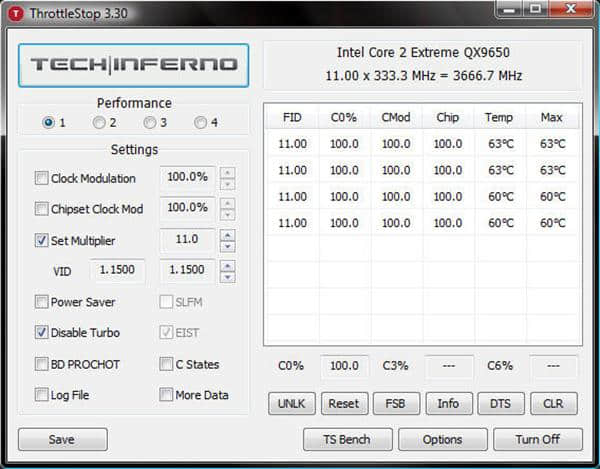Enable the Clock Modulation checkbox
The width and height of the screenshot is (600, 469).
[41, 179]
